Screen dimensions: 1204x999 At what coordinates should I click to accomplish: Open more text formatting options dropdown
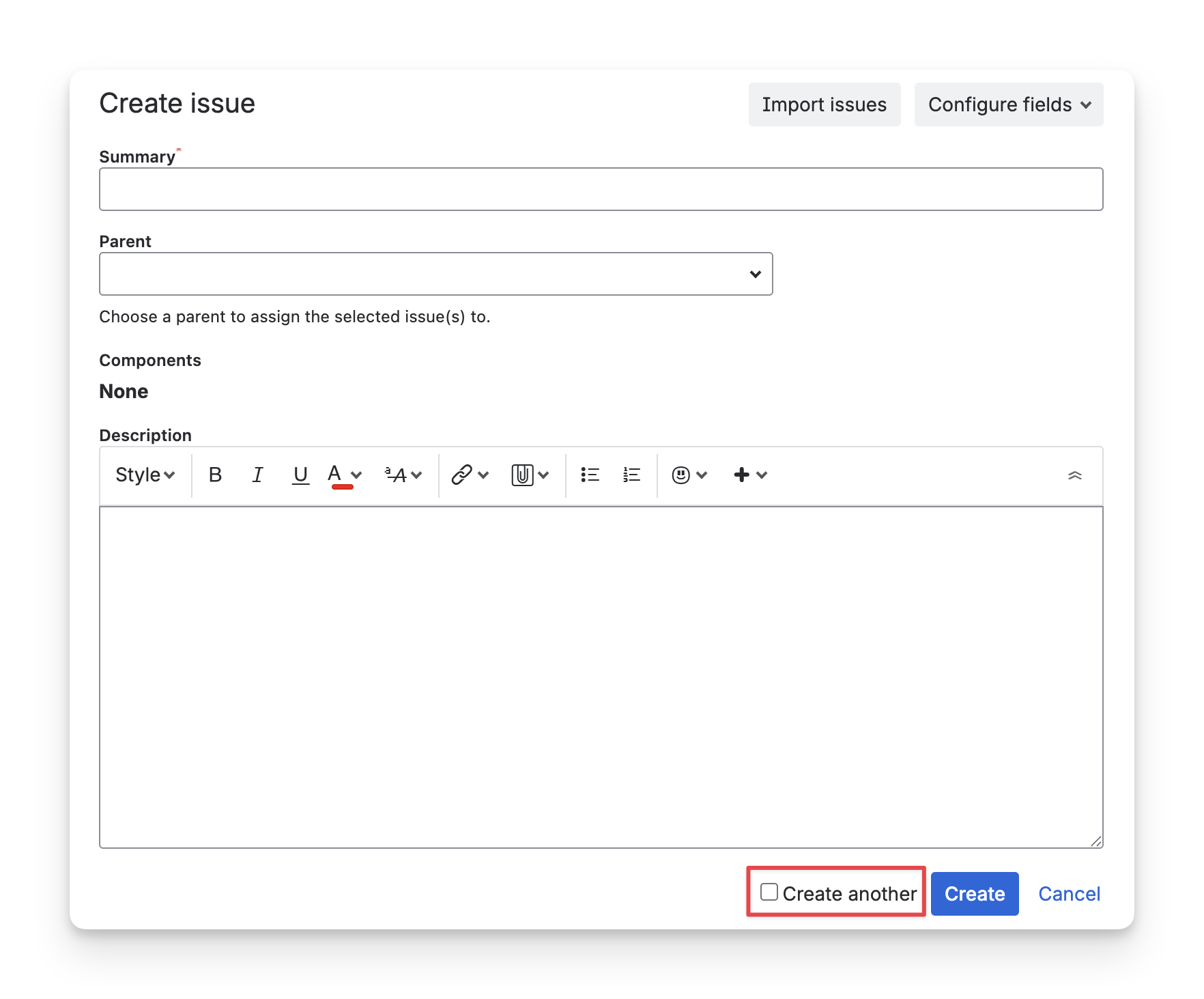coord(403,475)
